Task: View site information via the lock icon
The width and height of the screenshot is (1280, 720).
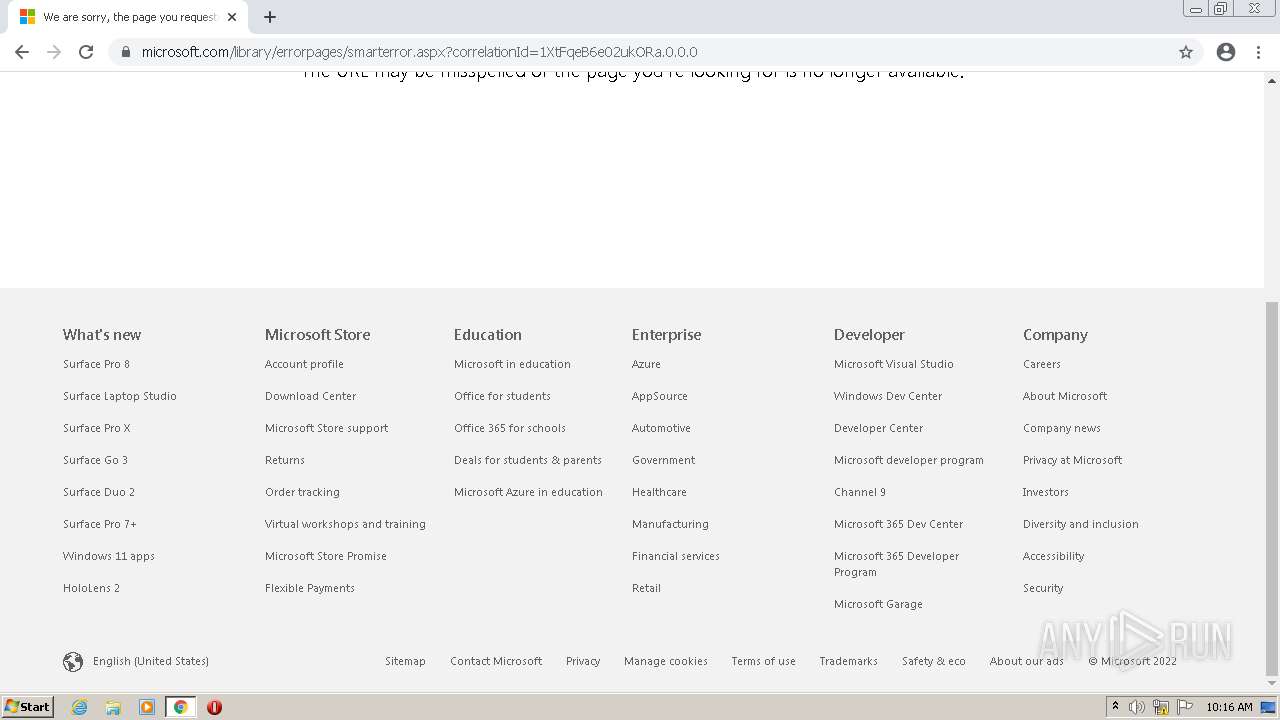Action: [x=126, y=52]
